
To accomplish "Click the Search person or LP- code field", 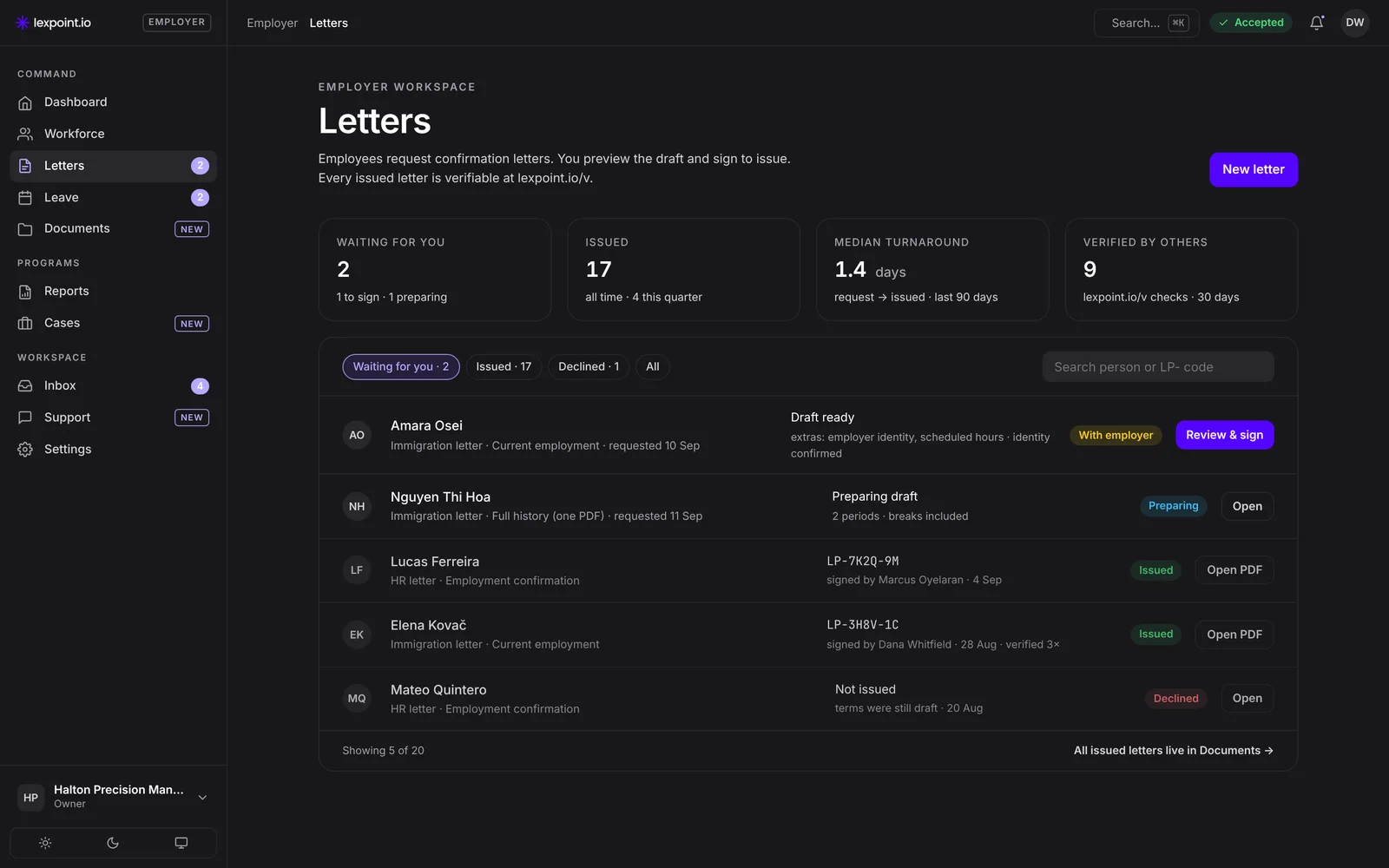I will coord(1158,367).
